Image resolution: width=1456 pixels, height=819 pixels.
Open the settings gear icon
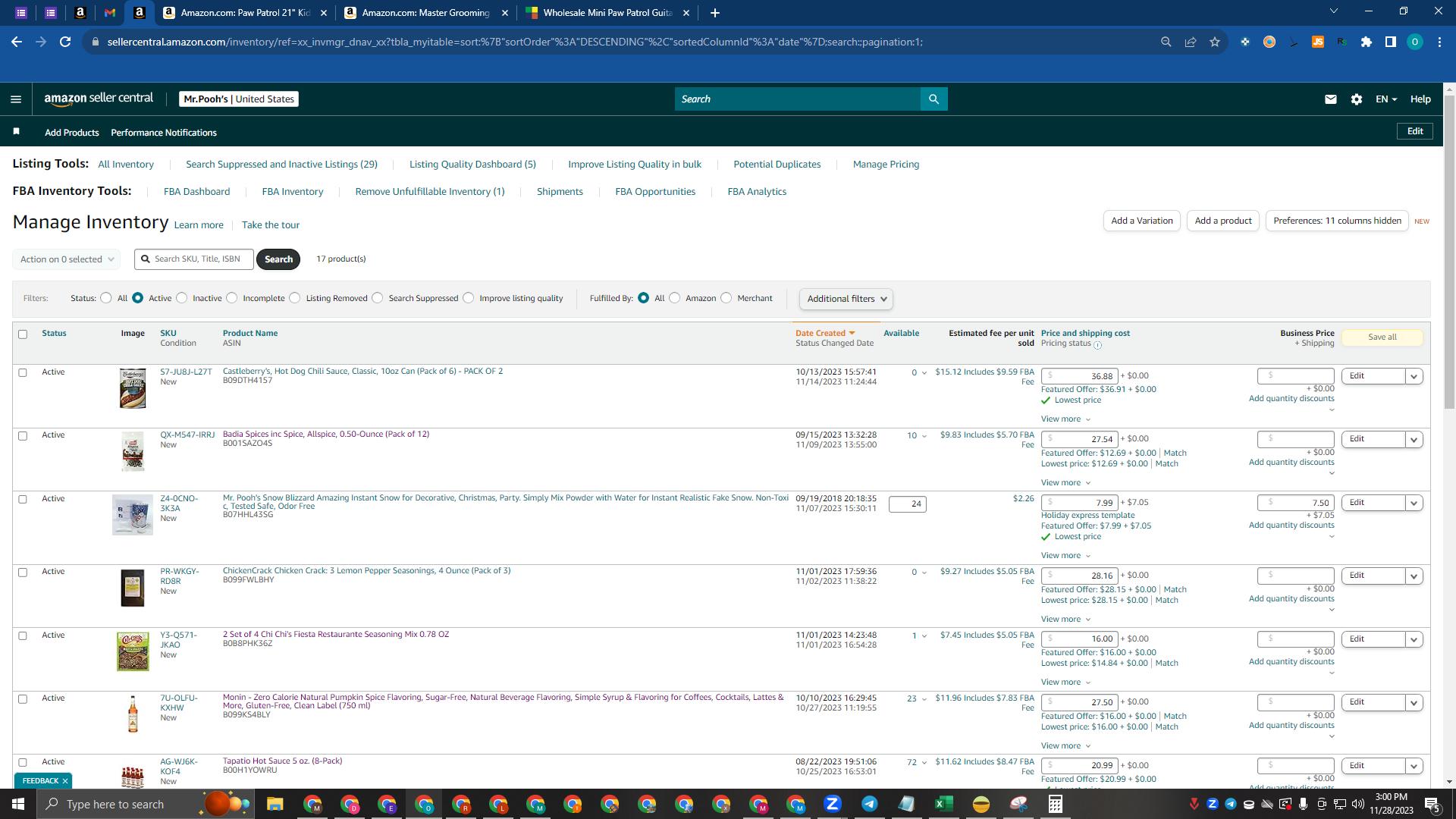pos(1357,99)
